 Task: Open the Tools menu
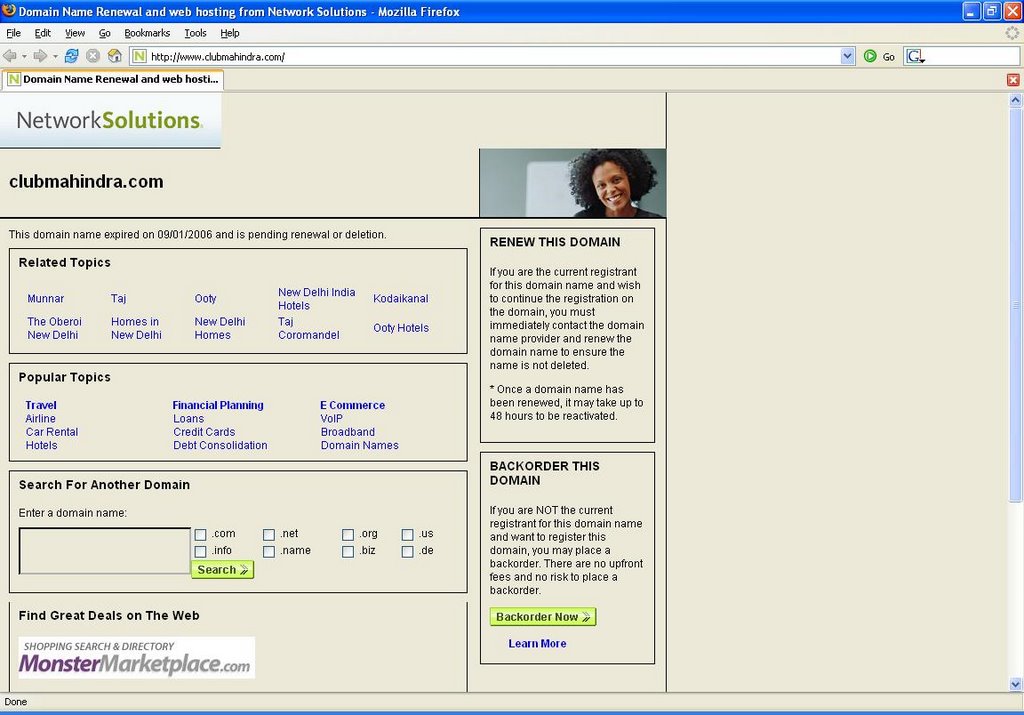pyautogui.click(x=195, y=33)
